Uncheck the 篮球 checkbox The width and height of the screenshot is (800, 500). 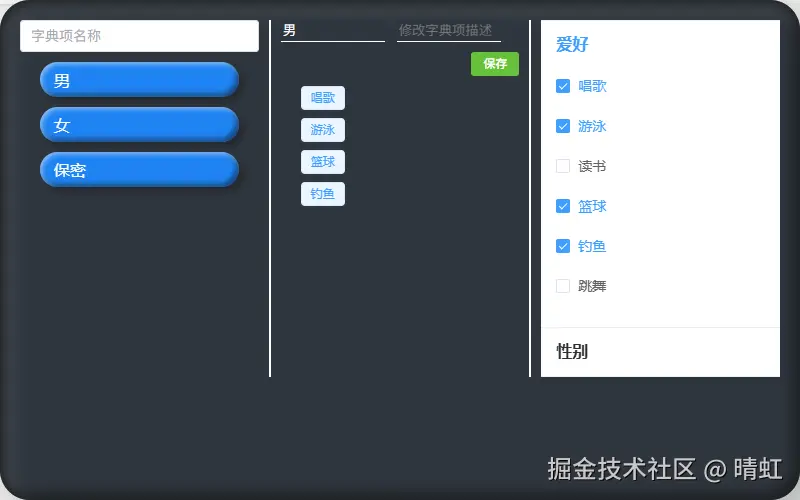click(x=563, y=206)
